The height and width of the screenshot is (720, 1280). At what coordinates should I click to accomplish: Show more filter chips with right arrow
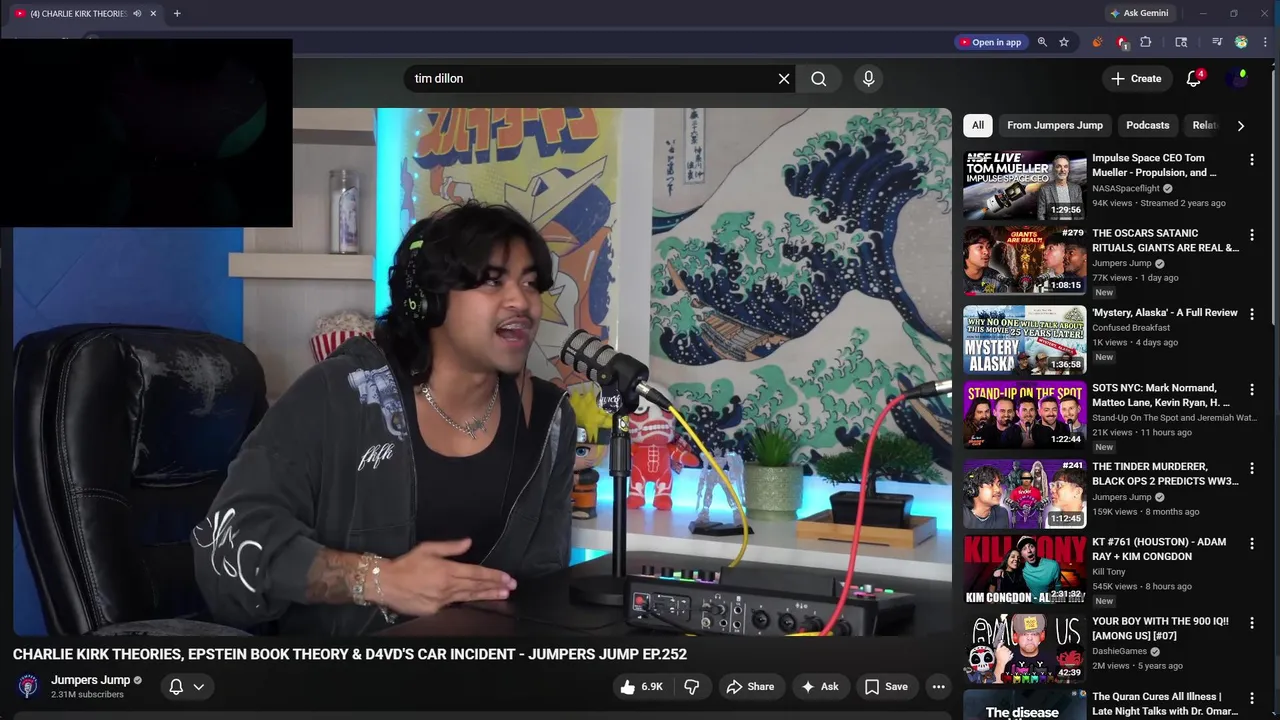[x=1241, y=126]
